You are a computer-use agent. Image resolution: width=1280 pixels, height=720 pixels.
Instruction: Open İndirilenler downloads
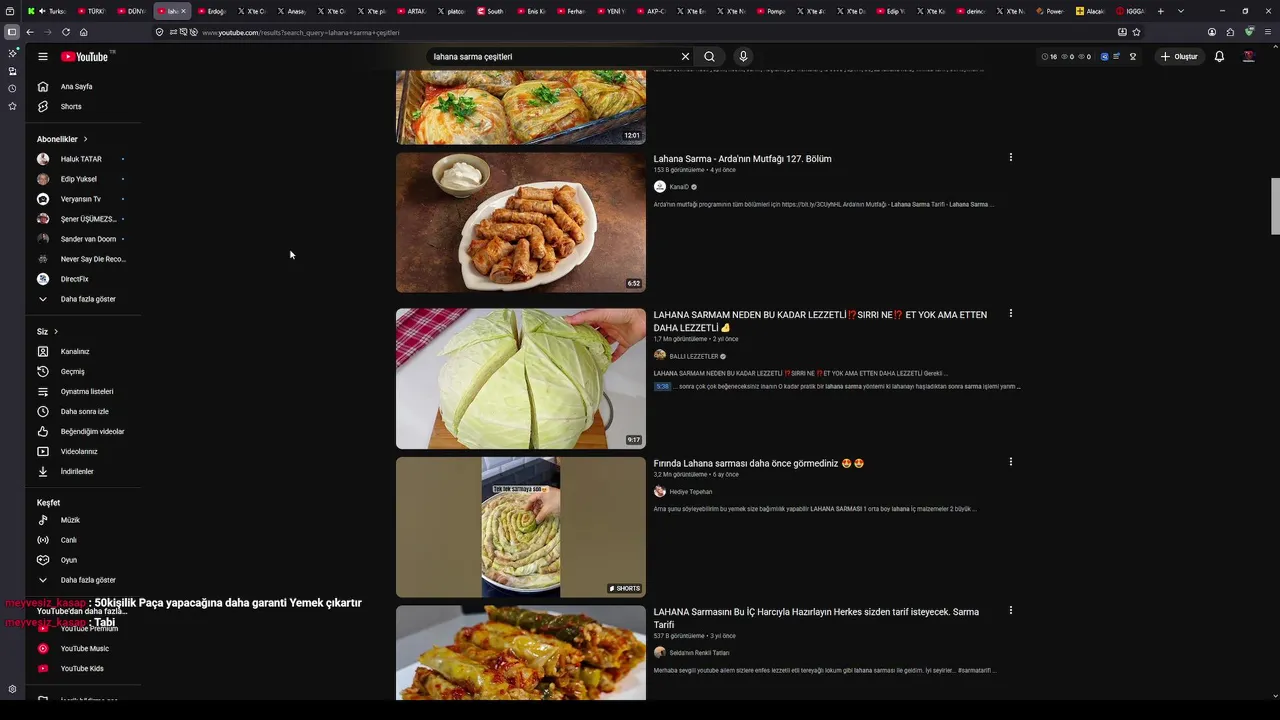83,472
